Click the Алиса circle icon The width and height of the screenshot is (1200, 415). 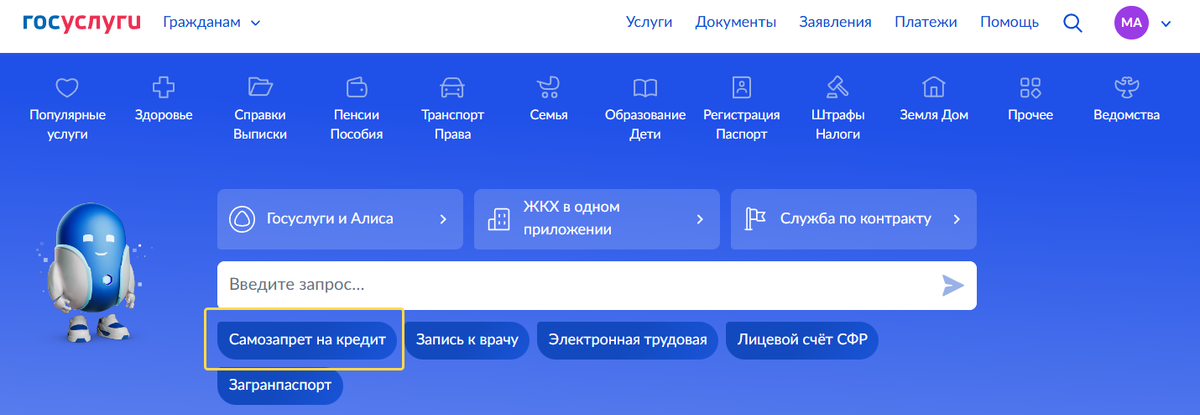coord(242,218)
